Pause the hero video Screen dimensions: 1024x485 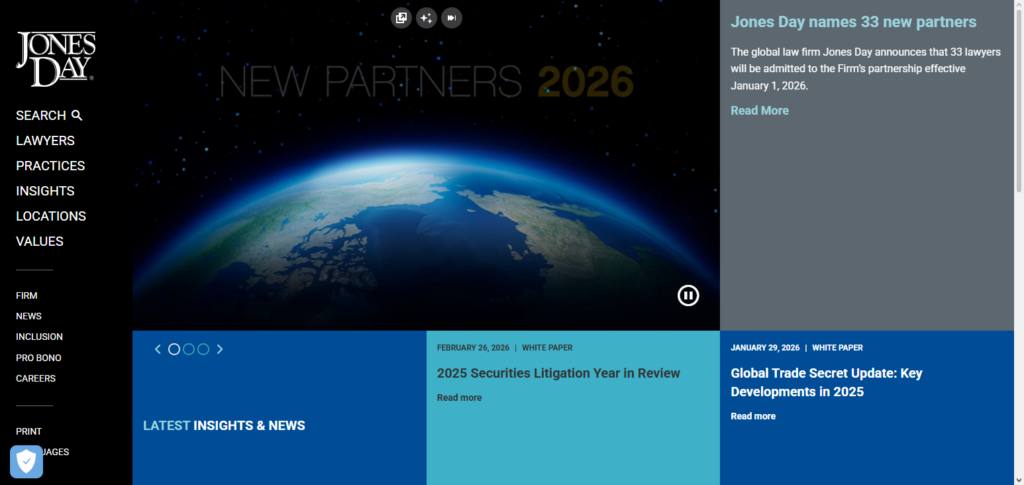(x=688, y=296)
